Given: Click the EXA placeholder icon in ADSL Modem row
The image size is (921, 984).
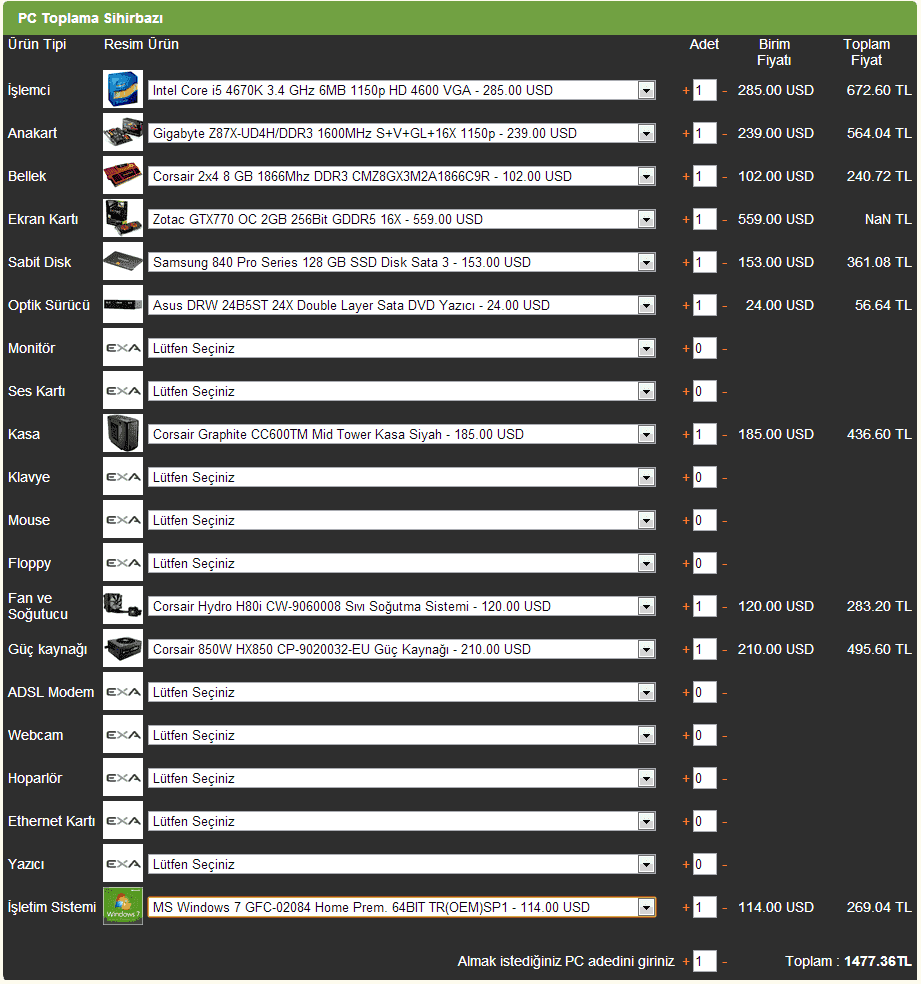Looking at the screenshot, I should pyautogui.click(x=123, y=692).
